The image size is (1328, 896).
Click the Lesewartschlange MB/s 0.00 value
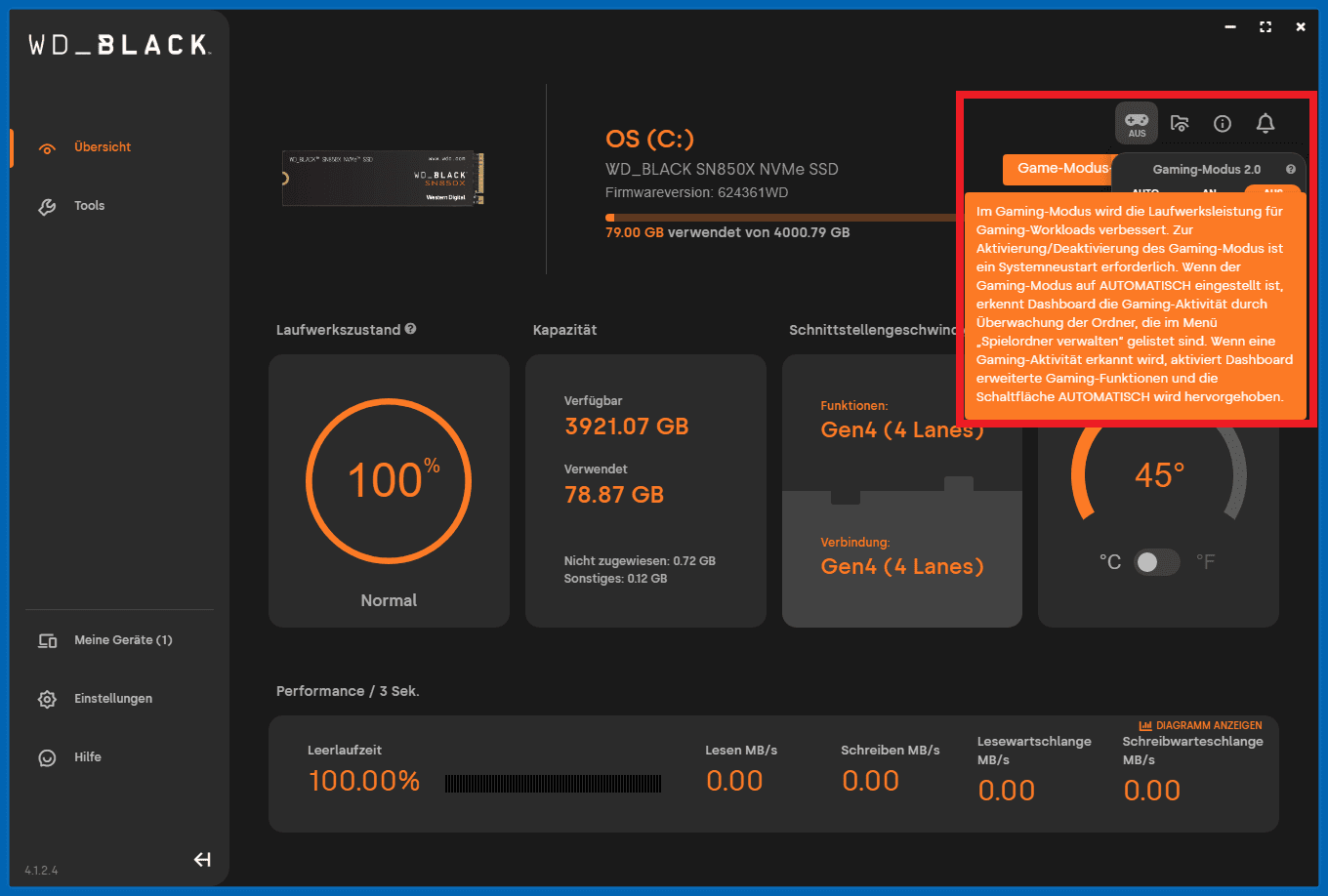click(1007, 791)
